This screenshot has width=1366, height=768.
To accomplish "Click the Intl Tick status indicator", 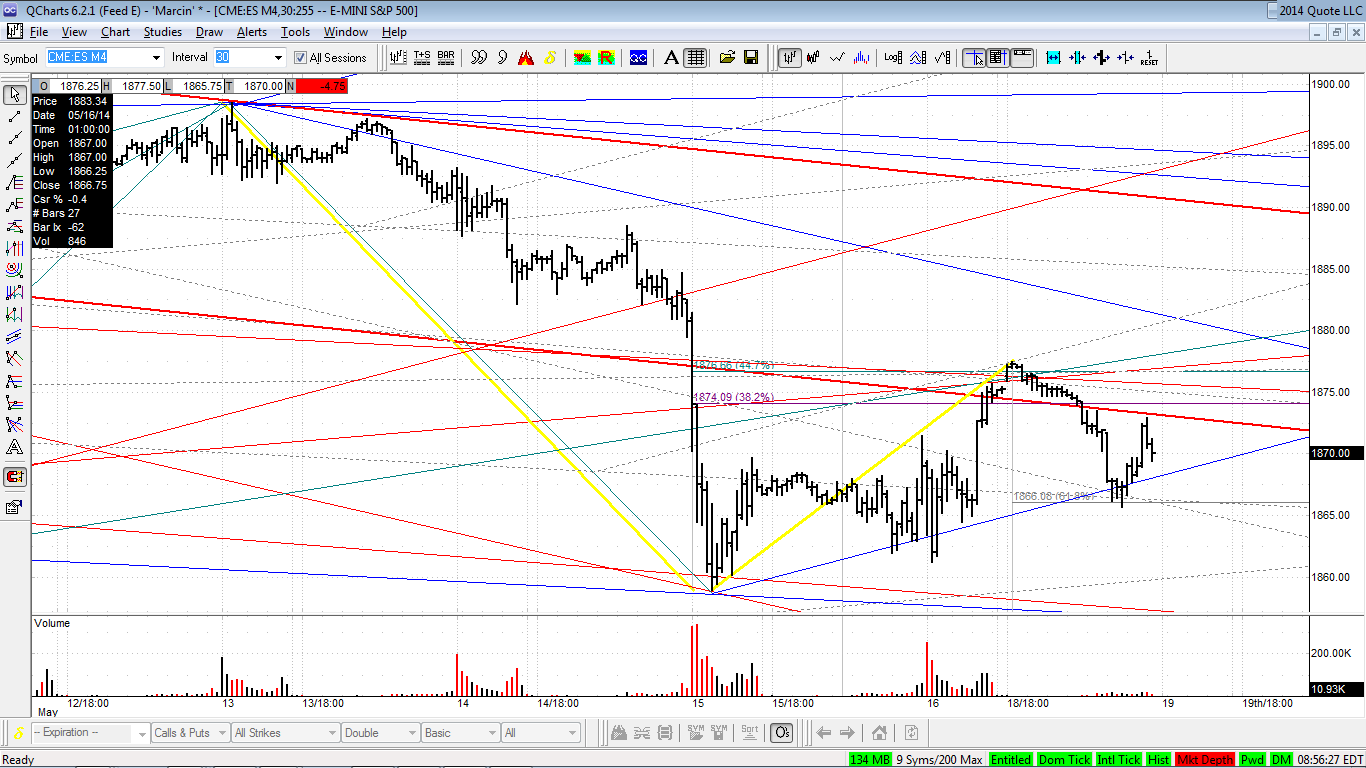I will point(1119,760).
